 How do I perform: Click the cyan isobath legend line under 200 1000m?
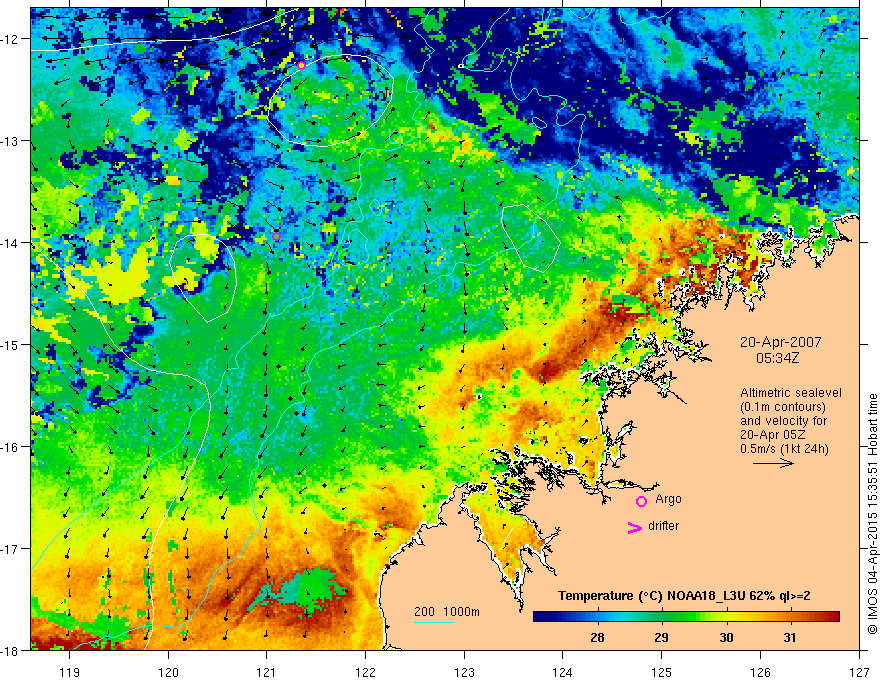click(434, 622)
